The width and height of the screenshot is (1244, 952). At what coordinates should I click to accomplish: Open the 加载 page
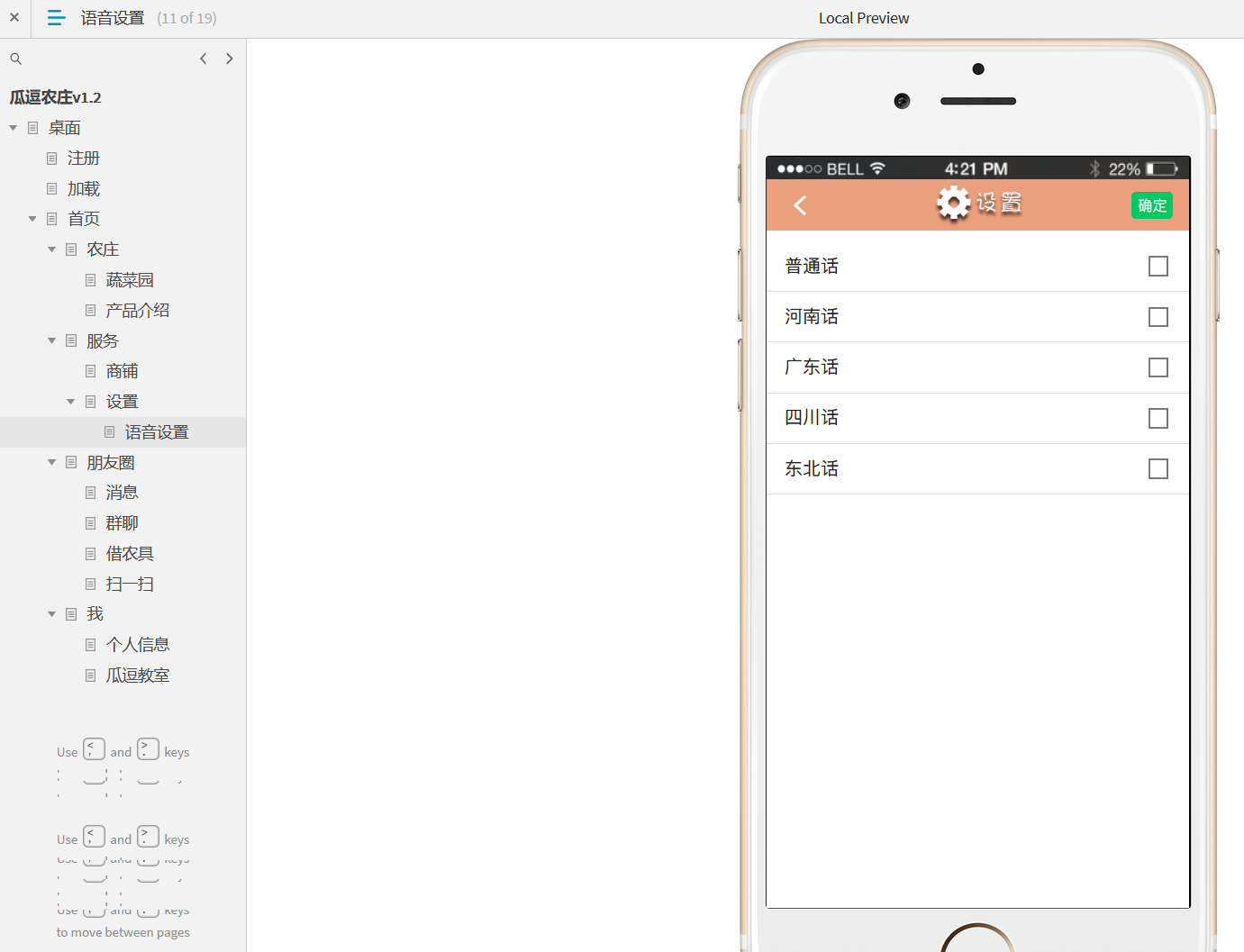pos(84,189)
